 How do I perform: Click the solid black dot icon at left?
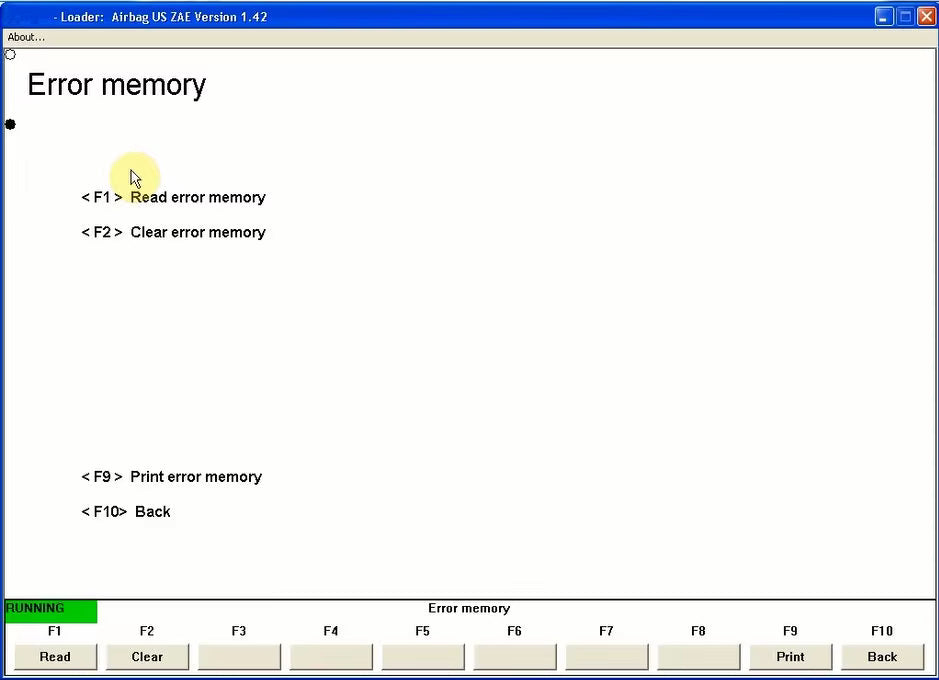(x=10, y=124)
